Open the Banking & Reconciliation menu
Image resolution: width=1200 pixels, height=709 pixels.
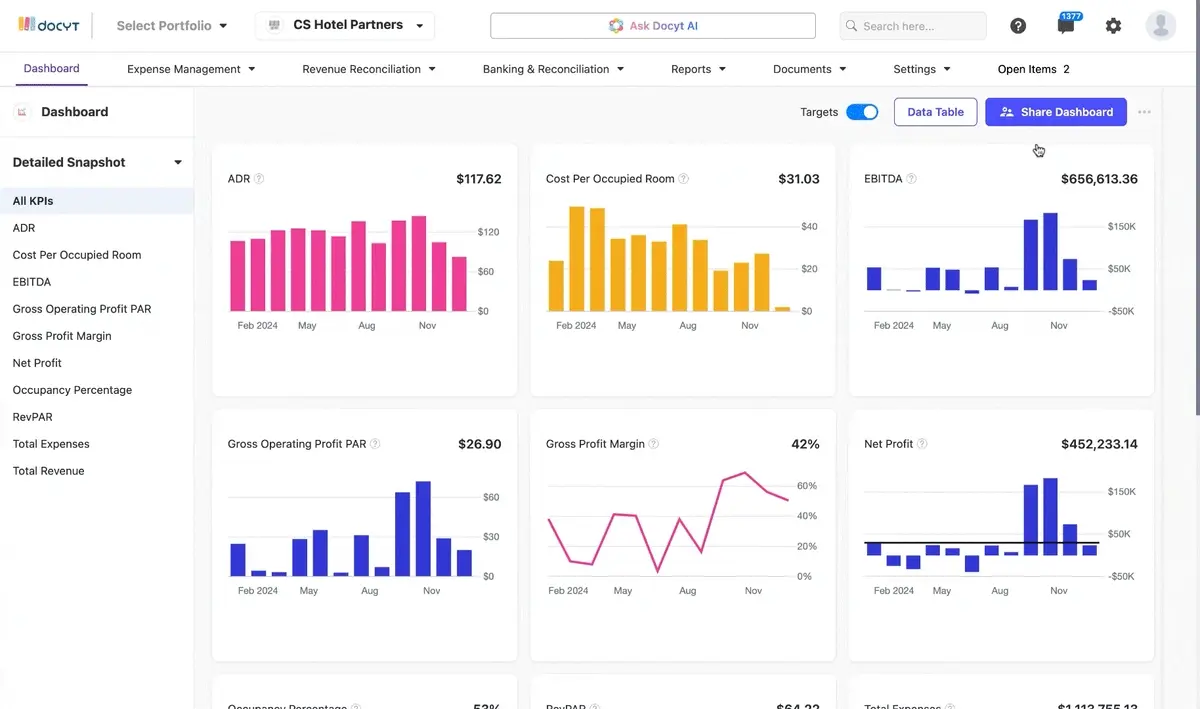pos(553,69)
